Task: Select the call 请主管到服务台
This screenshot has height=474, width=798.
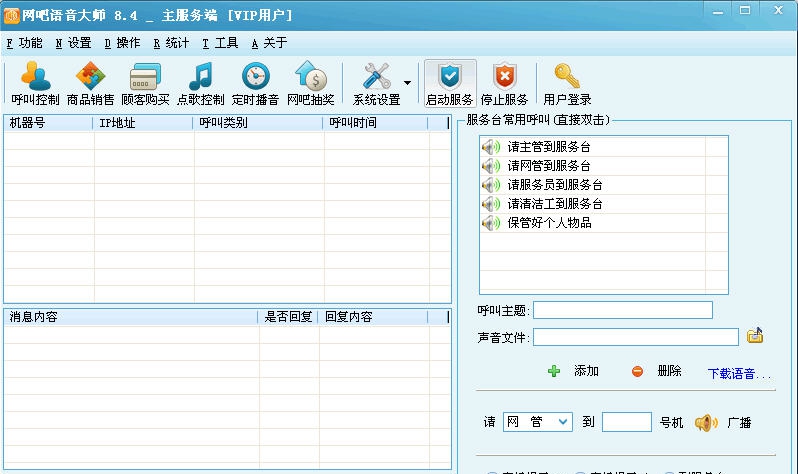Action: [549, 147]
